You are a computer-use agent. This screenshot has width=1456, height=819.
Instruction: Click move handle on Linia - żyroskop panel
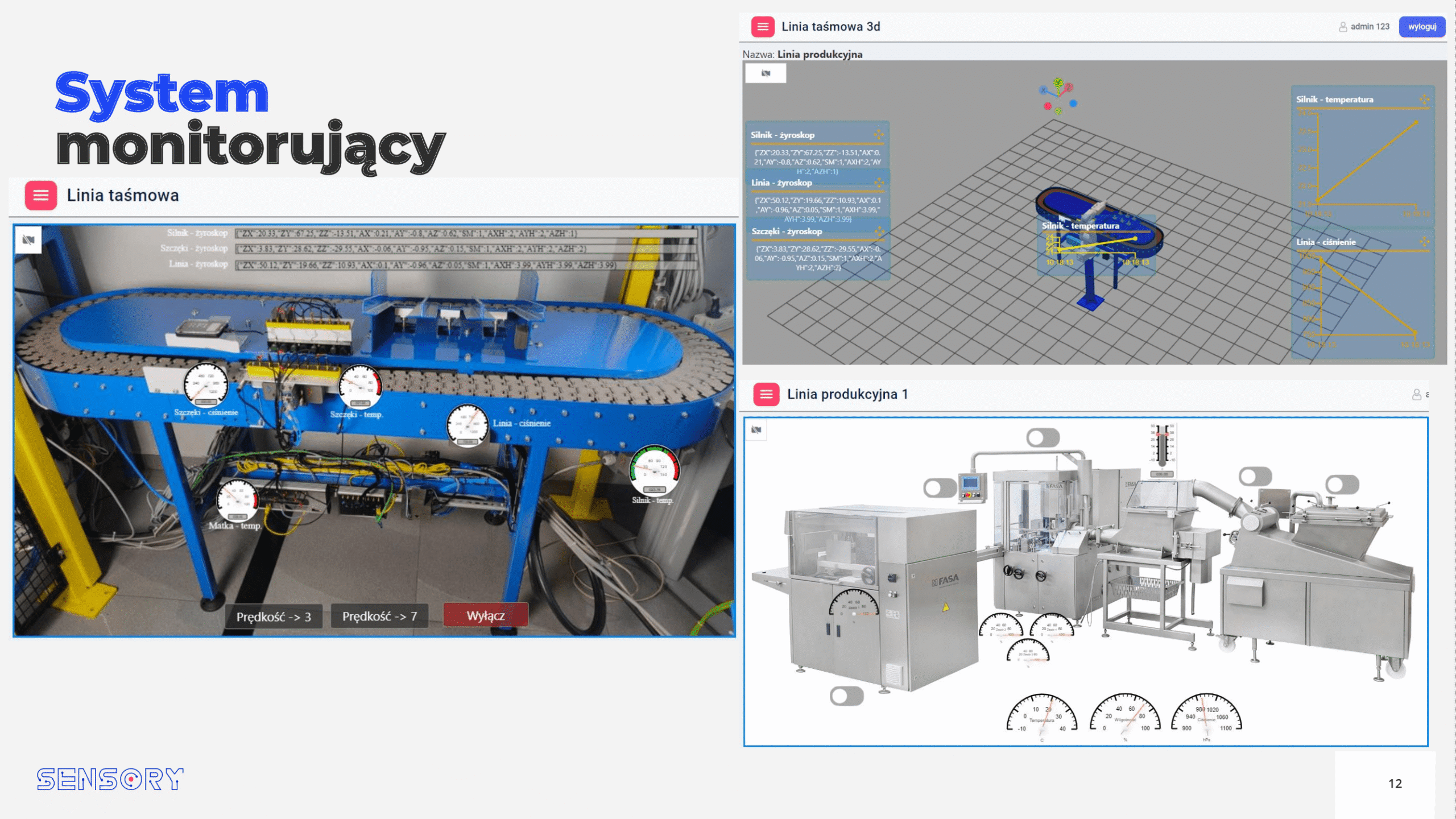click(879, 183)
